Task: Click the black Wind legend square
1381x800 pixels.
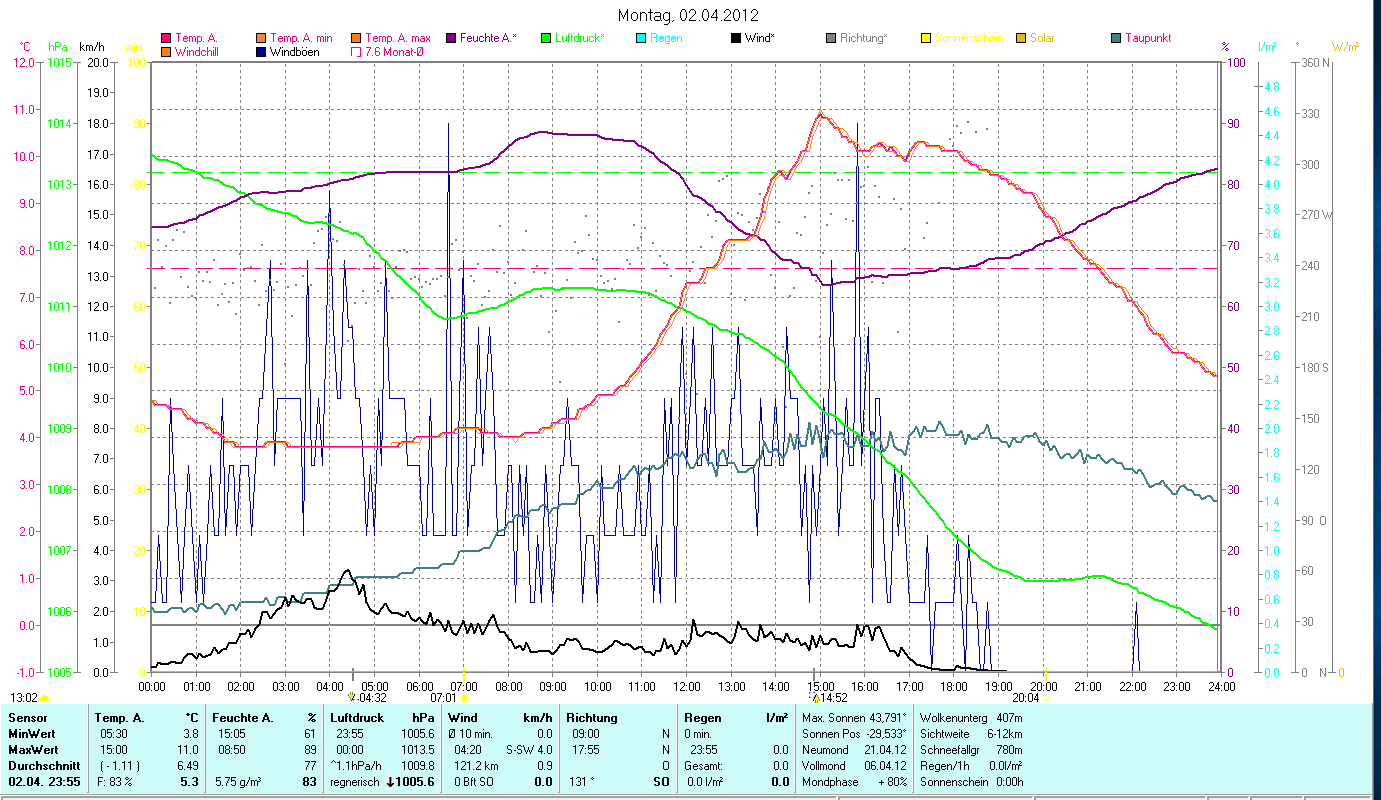Action: pos(735,38)
